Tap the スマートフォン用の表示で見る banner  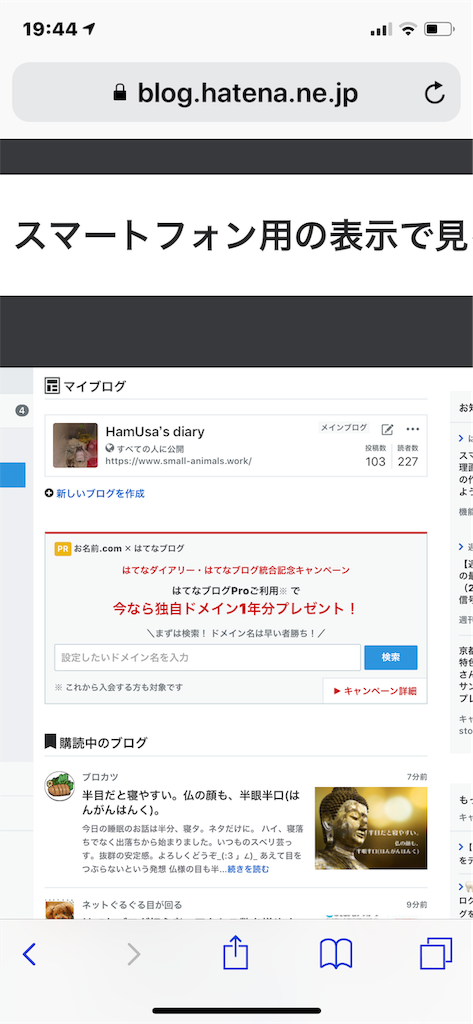(x=236, y=235)
